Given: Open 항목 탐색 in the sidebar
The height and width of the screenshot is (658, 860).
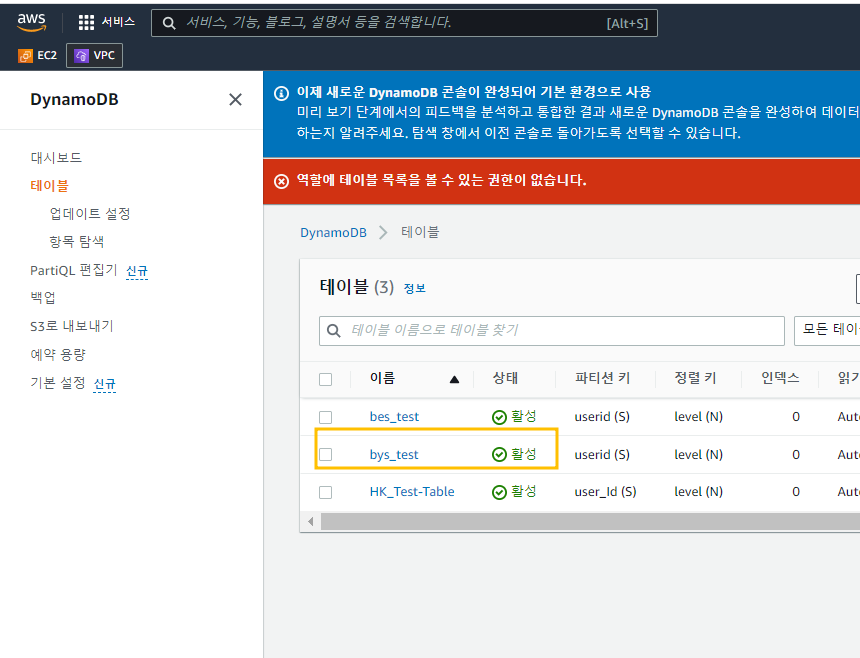Looking at the screenshot, I should [x=77, y=242].
